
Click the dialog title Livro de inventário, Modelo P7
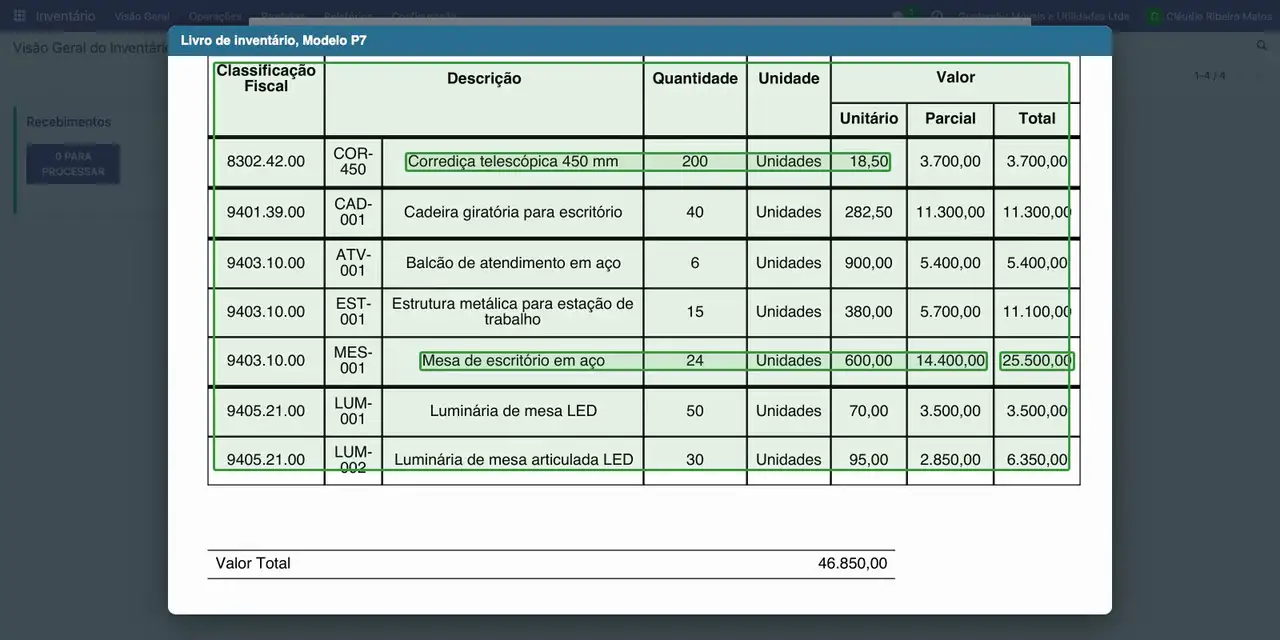274,41
